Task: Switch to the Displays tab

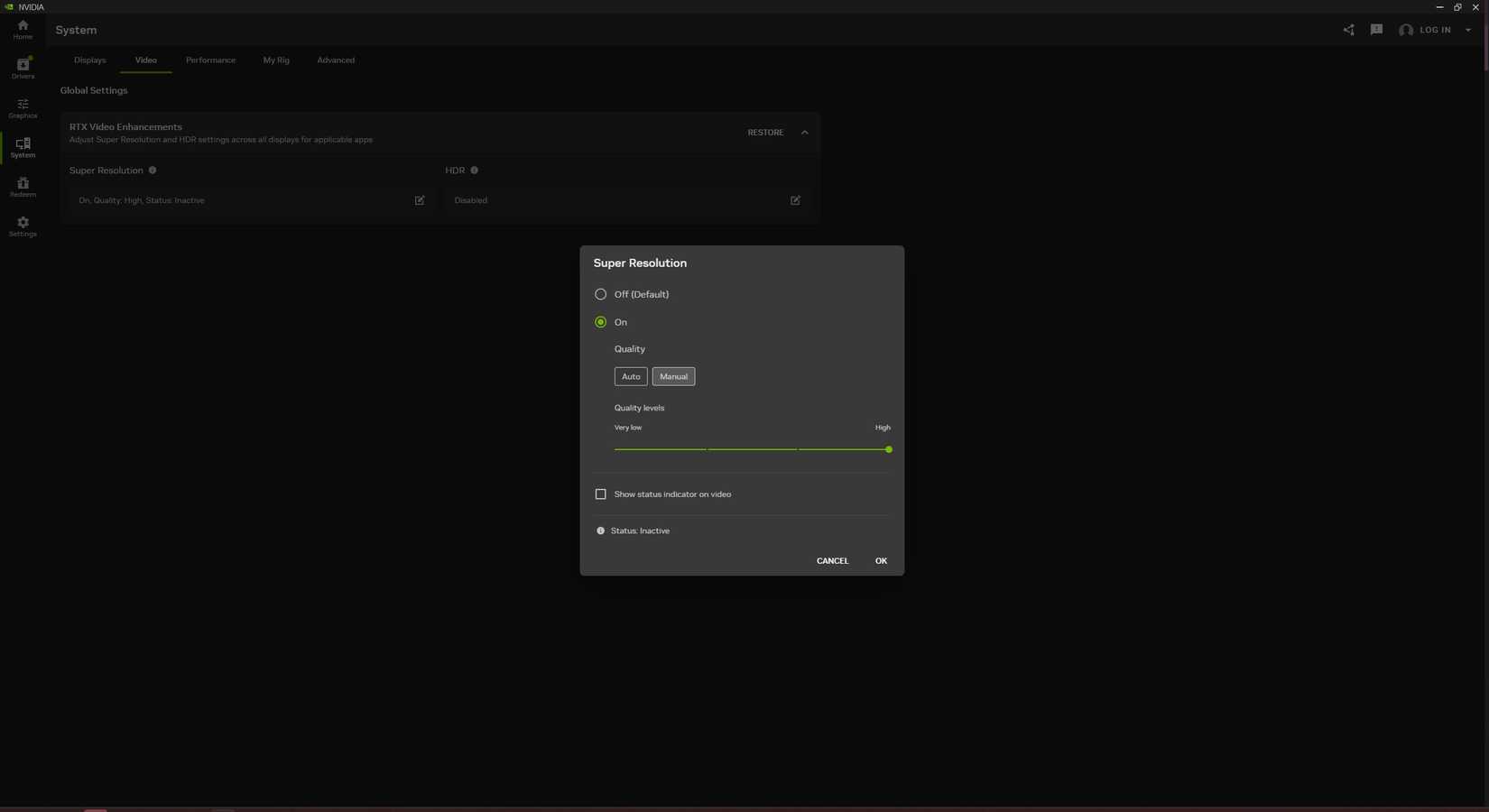Action: 89,60
